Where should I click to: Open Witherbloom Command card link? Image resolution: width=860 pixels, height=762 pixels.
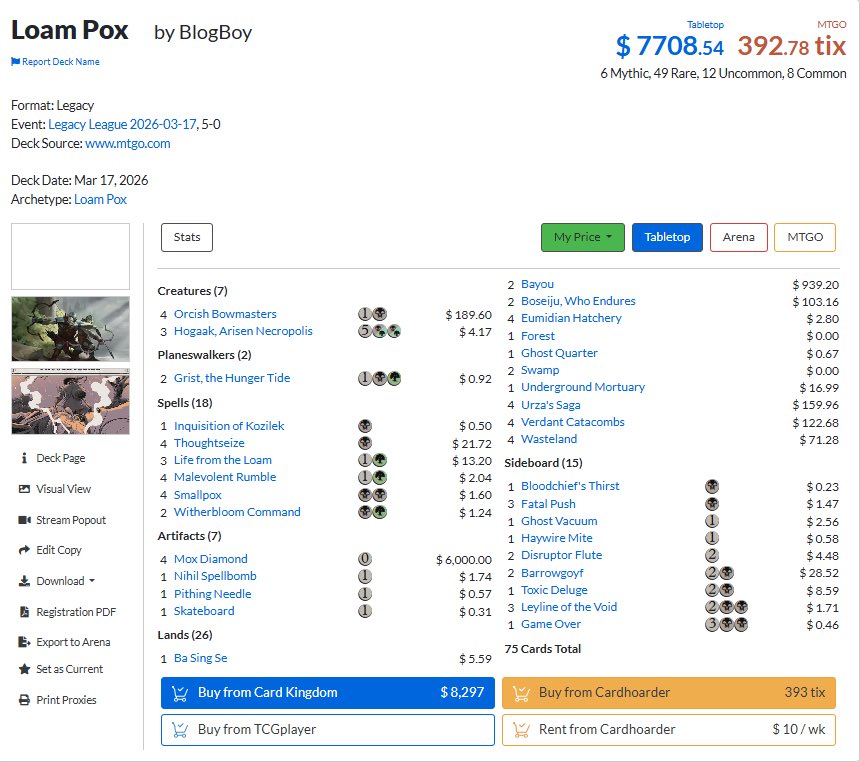[237, 512]
